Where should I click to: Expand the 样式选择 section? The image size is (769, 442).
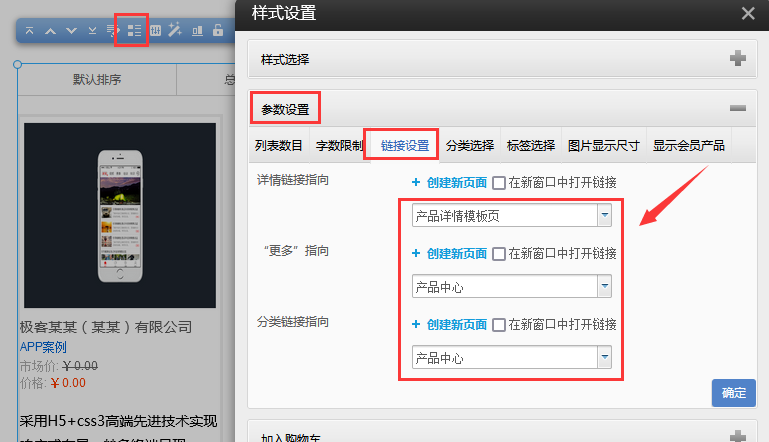tap(738, 59)
